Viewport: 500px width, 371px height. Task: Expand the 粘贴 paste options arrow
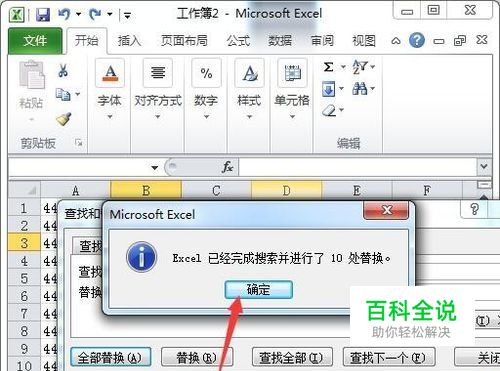click(x=31, y=119)
